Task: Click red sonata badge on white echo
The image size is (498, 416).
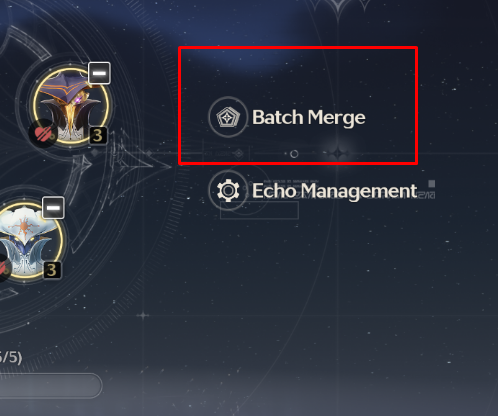Action: pos(3,268)
